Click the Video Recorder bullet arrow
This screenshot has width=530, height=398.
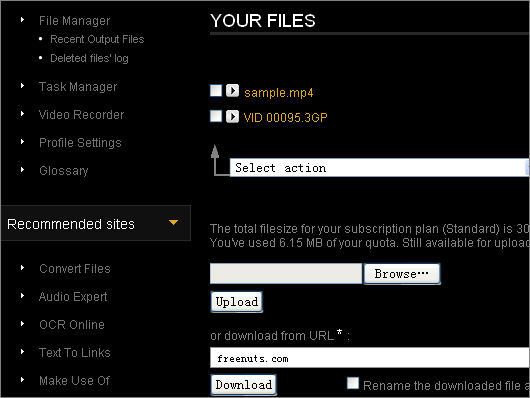(22, 114)
